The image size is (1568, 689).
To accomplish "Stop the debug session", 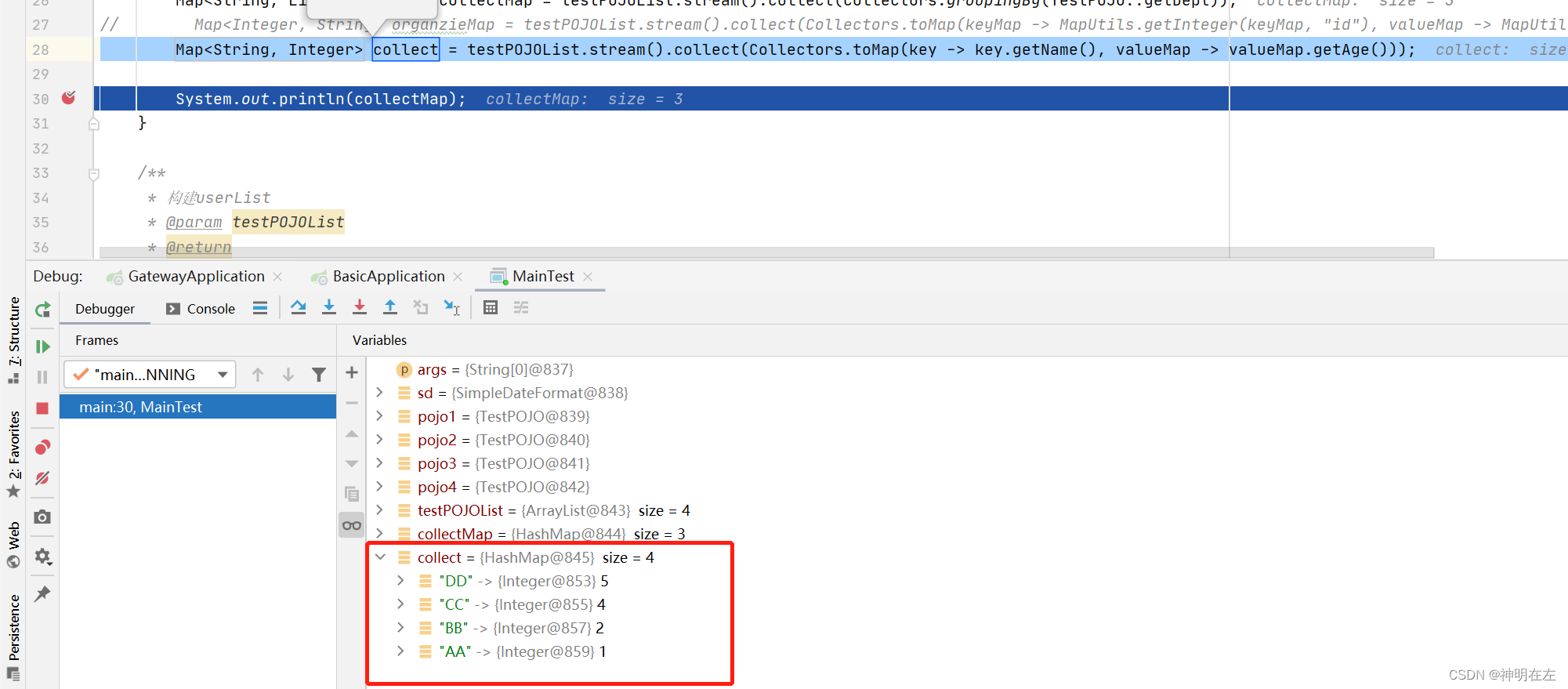I will click(42, 408).
